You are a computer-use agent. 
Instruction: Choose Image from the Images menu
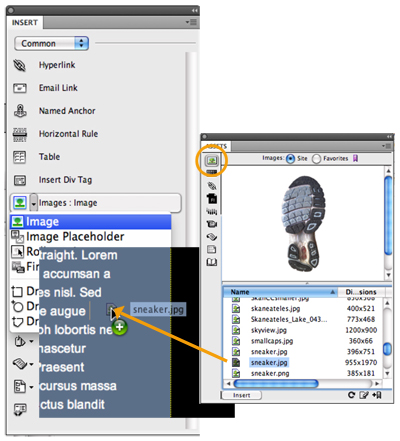pos(91,222)
